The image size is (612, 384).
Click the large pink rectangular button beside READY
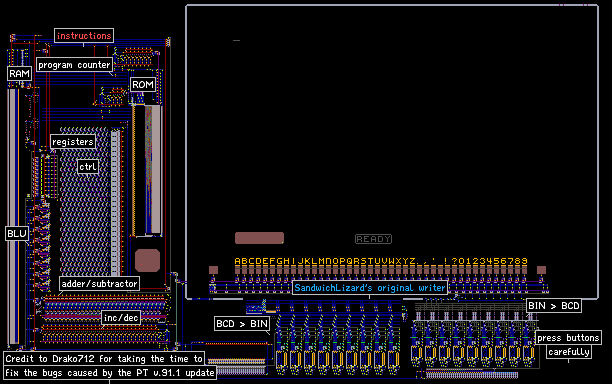(x=259, y=238)
